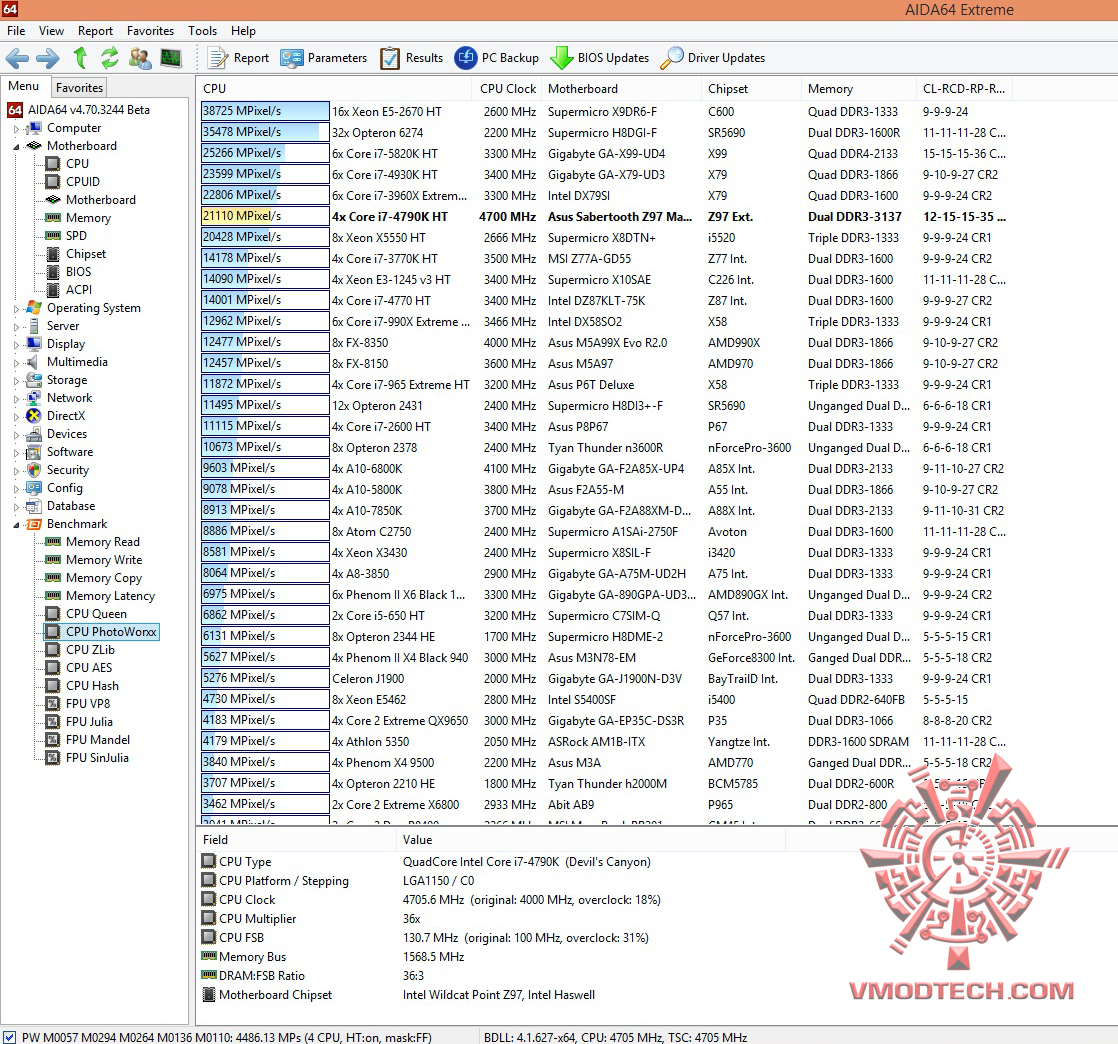Switch to the Favorites tab in sidebar
The height and width of the screenshot is (1044, 1118).
pos(79,88)
